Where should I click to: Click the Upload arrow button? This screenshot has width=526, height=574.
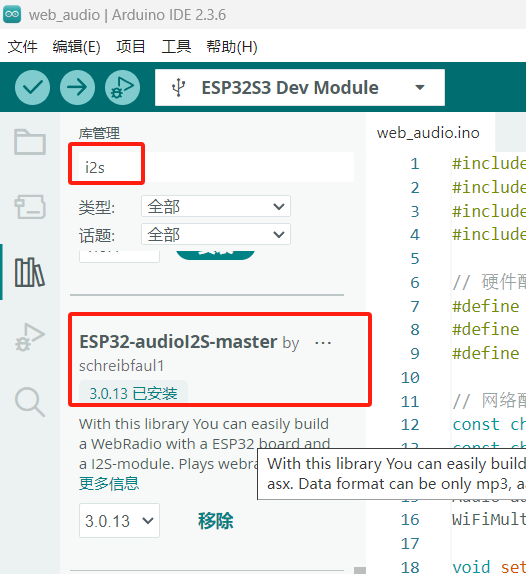pyautogui.click(x=77, y=87)
